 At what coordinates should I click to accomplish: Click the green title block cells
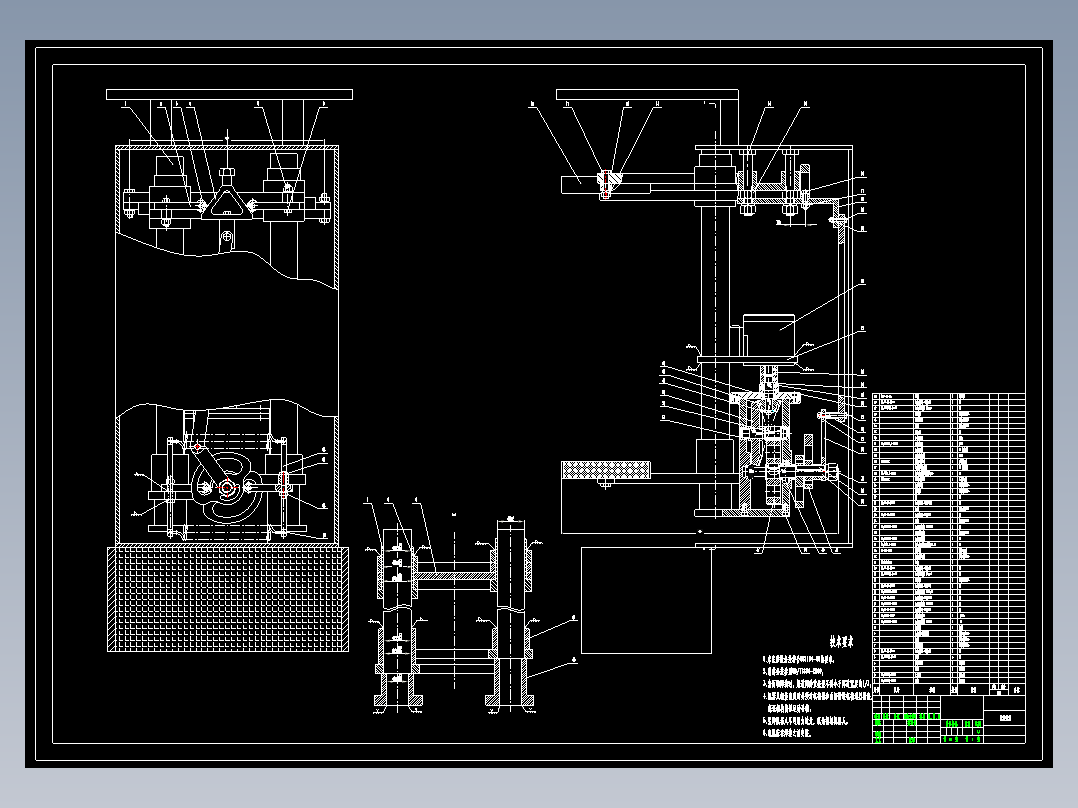pos(927,728)
